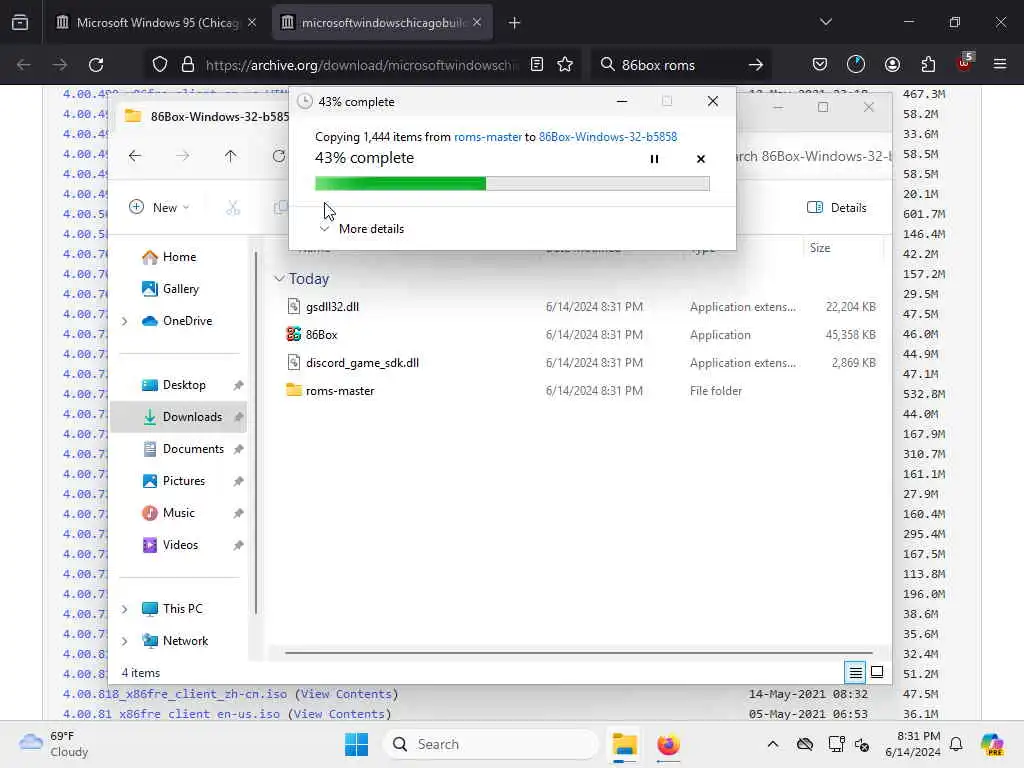Image resolution: width=1024 pixels, height=768 pixels.
Task: Click the pin icon next to Music
Action: point(238,513)
